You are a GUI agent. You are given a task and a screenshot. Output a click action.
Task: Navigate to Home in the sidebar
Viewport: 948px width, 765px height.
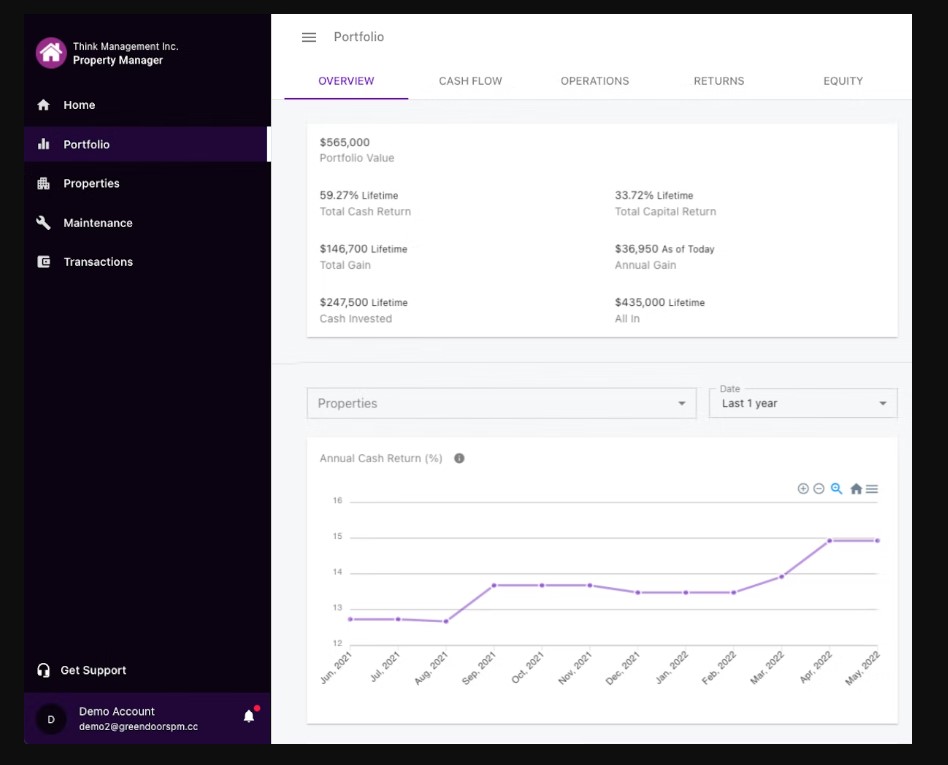[x=79, y=105]
